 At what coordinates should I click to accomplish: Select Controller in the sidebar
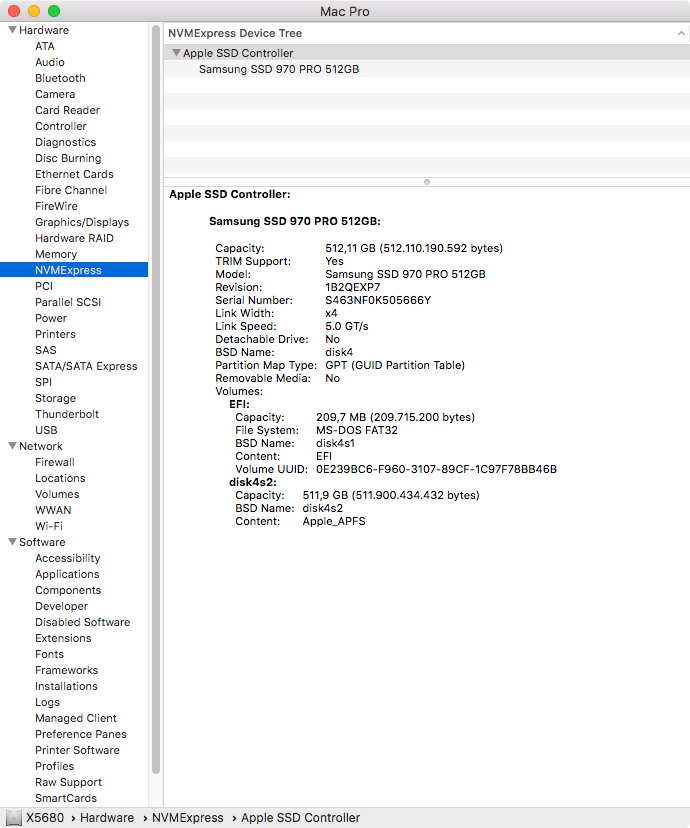[x=61, y=126]
